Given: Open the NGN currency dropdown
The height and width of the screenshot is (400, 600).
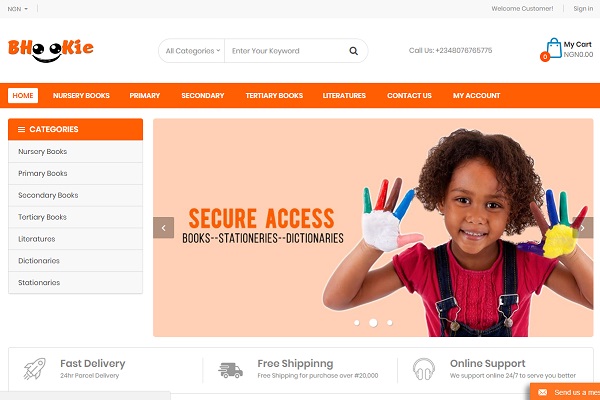Looking at the screenshot, I should tap(18, 9).
